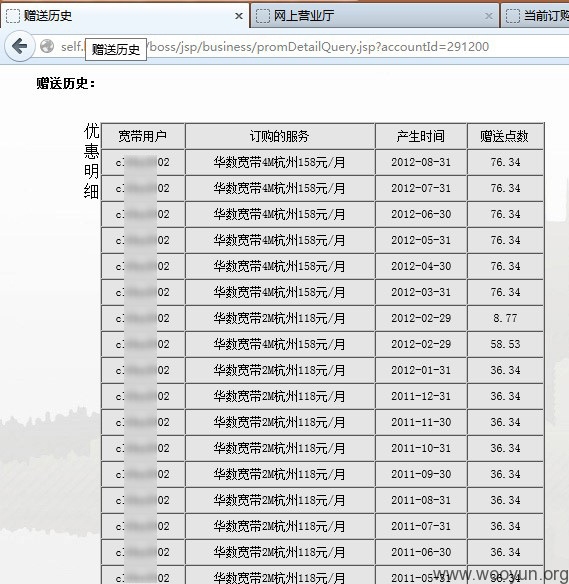This screenshot has height=584, width=569.
Task: Click the URL address bar field
Action: (x=305, y=47)
